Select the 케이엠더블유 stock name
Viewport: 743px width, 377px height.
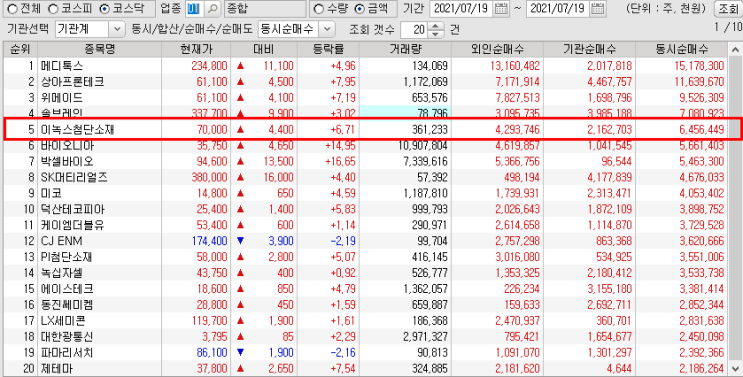72,225
